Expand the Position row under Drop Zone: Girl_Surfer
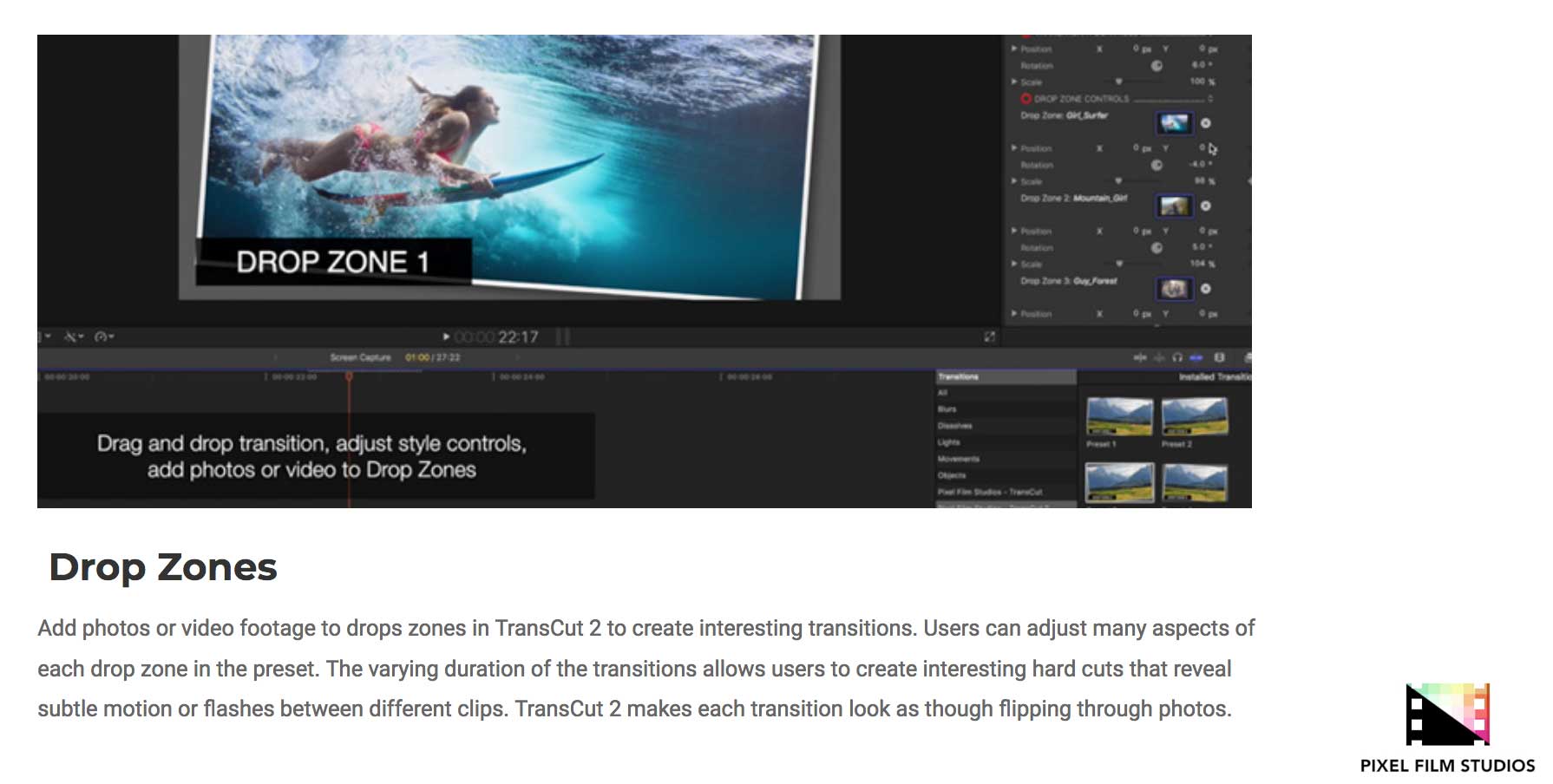Viewport: 1553px width, 784px height. tap(1014, 148)
